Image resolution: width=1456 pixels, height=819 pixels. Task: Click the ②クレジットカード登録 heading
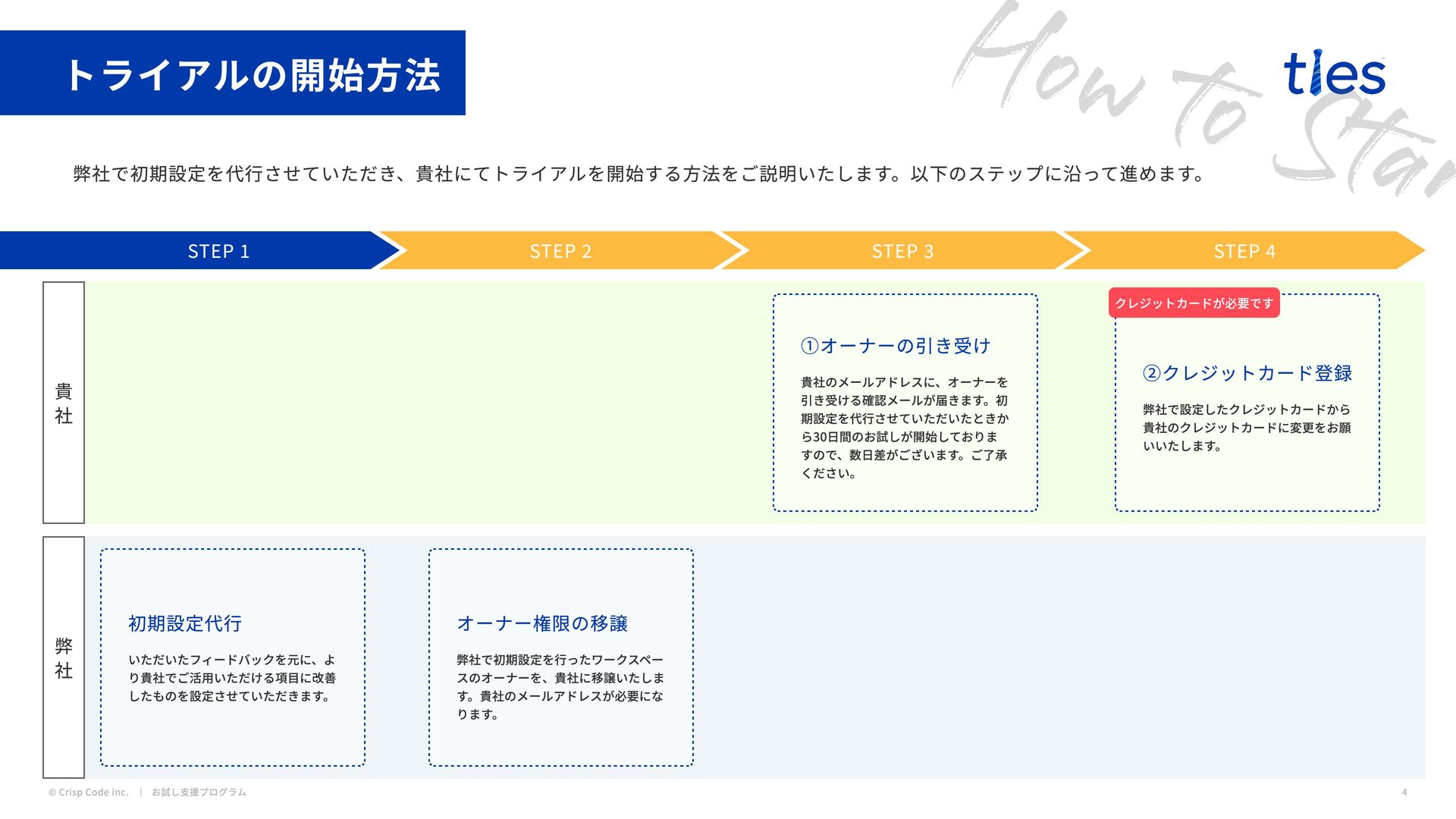click(x=1247, y=373)
